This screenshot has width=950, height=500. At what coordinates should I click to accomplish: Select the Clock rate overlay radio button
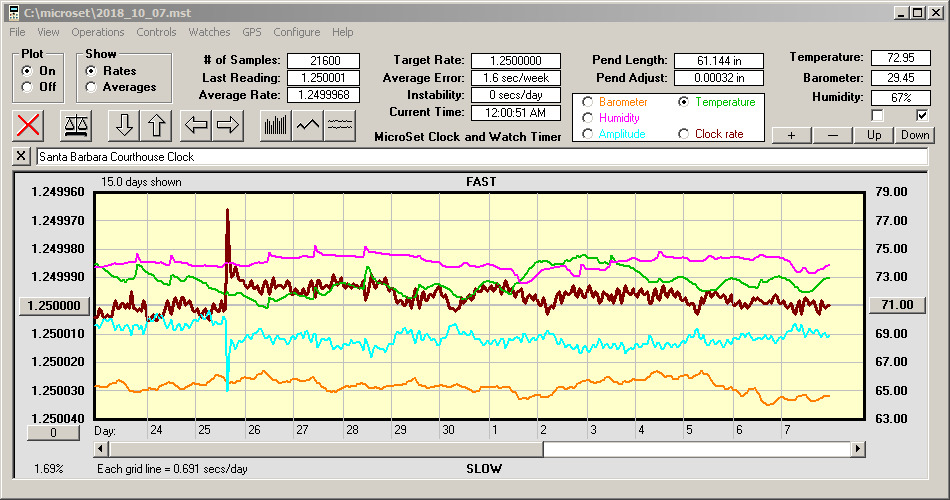point(683,134)
